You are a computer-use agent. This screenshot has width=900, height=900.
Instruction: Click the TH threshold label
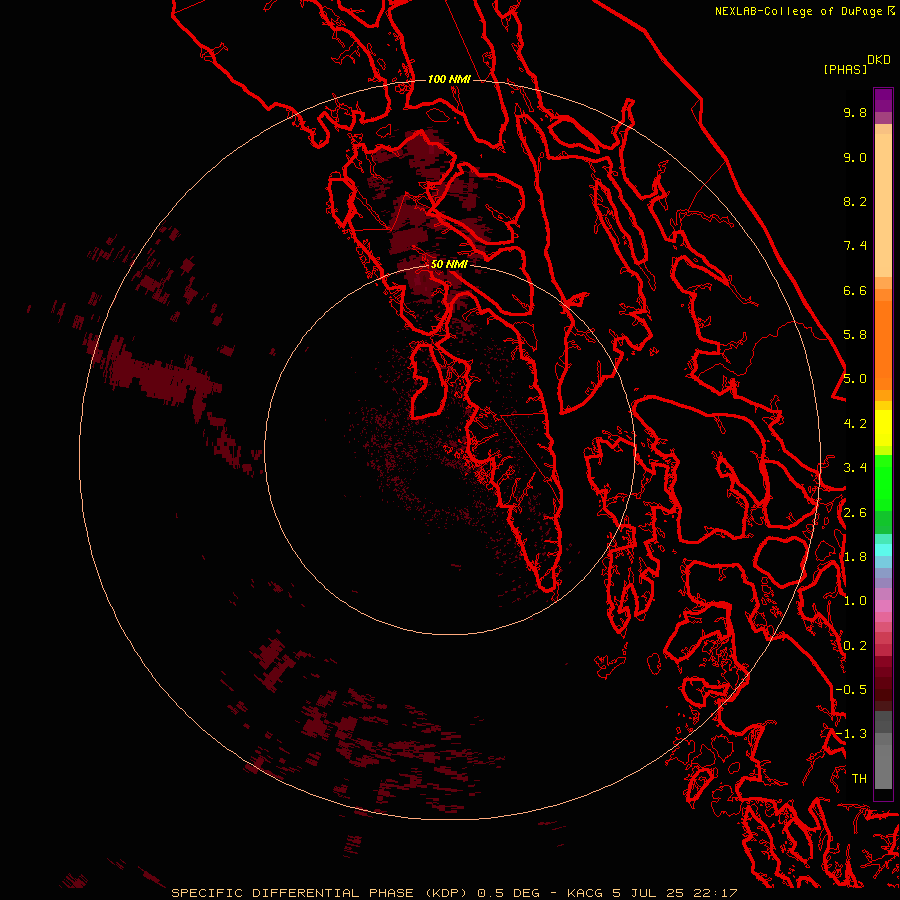[x=859, y=778]
